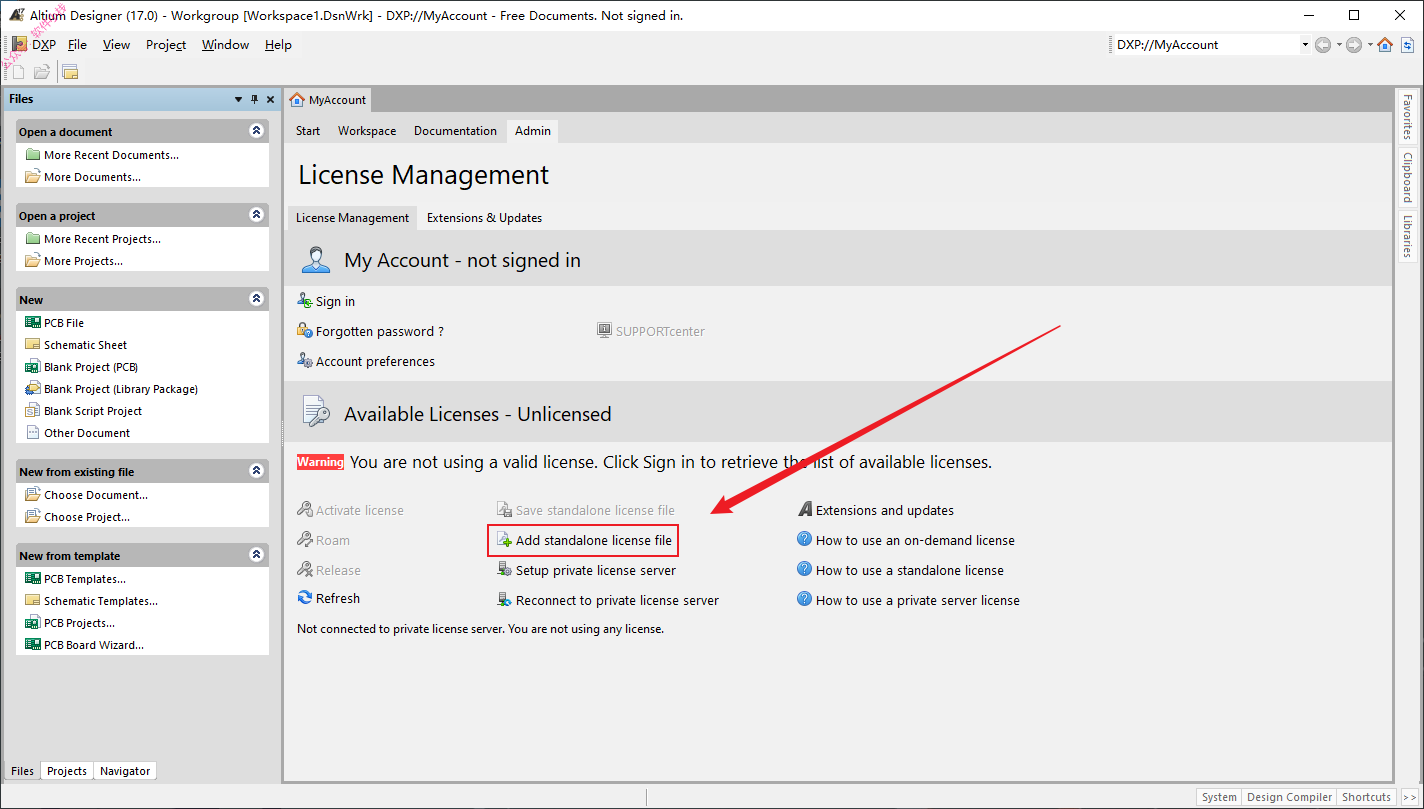This screenshot has height=809, width=1424.
Task: Go to the home page icon
Action: 1385,45
